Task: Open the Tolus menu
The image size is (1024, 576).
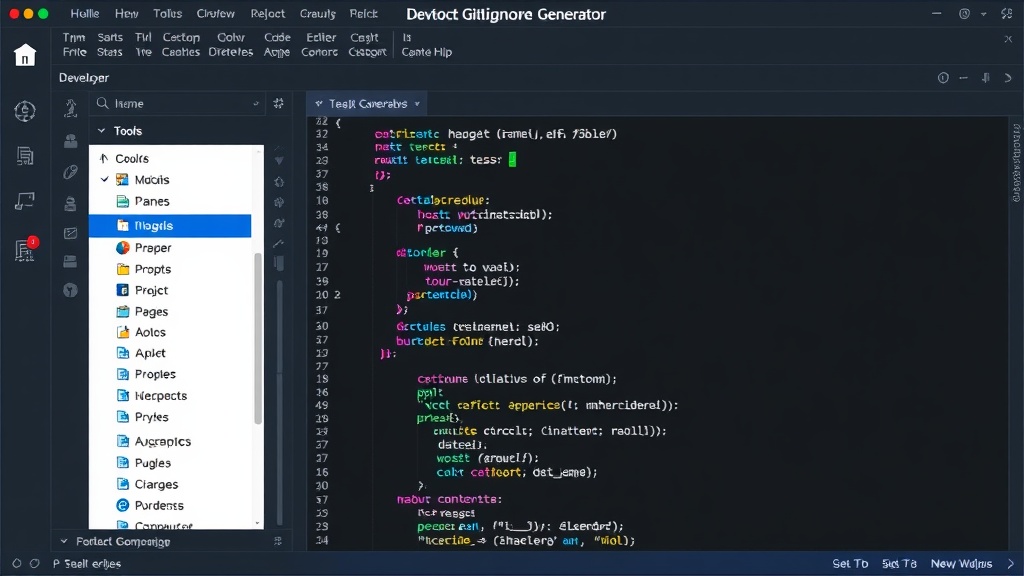Action: (x=168, y=14)
